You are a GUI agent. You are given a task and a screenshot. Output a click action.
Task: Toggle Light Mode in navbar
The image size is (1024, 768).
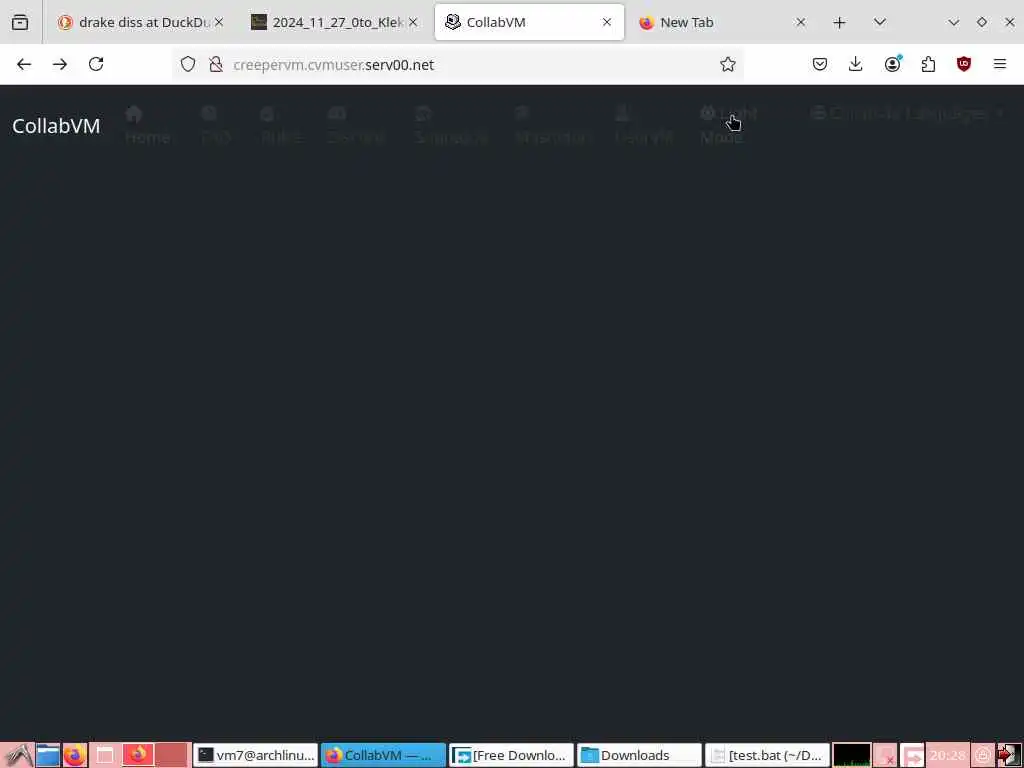728,125
